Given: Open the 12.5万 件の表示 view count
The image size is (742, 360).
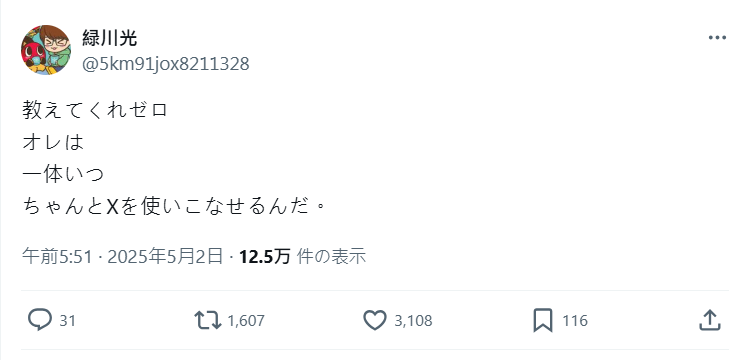Looking at the screenshot, I should click(x=302, y=256).
